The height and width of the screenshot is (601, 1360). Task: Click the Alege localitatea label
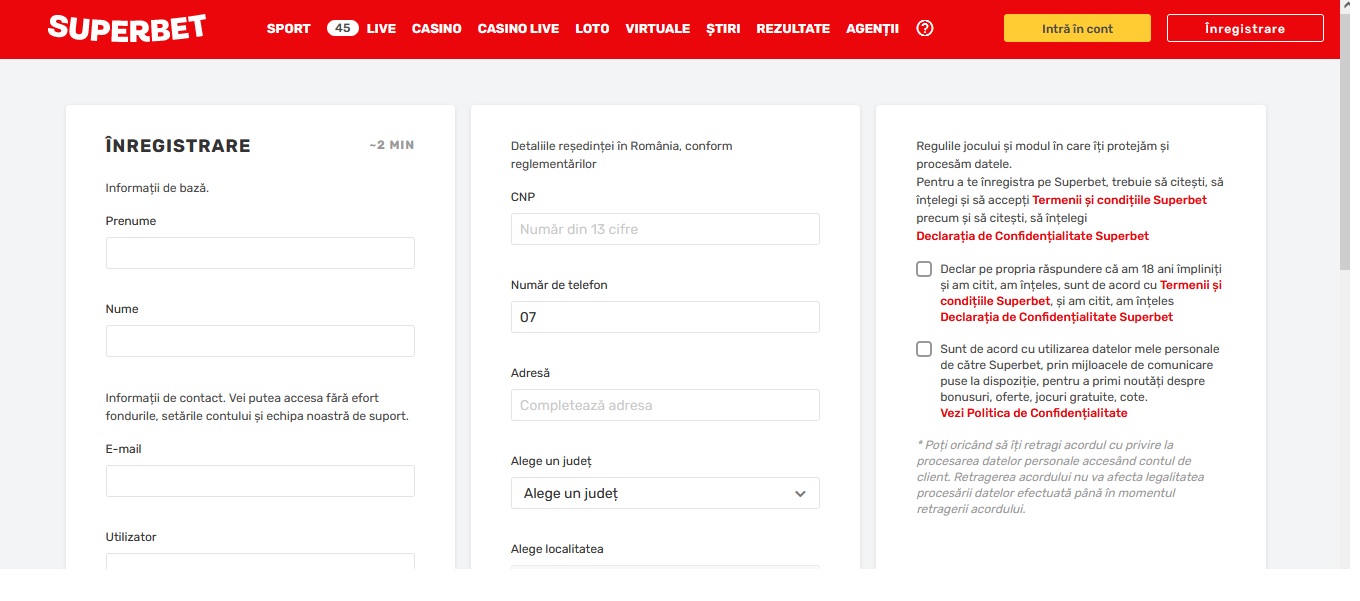557,549
